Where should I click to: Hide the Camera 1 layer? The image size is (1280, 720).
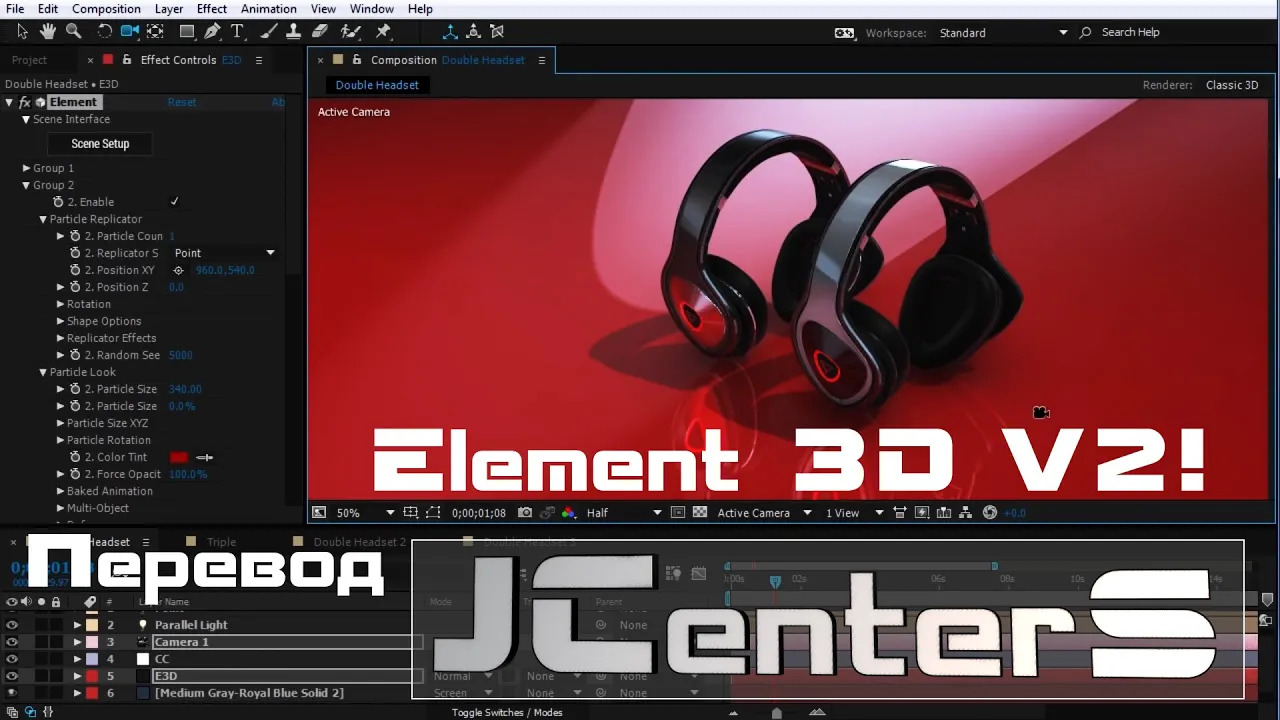(x=12, y=642)
